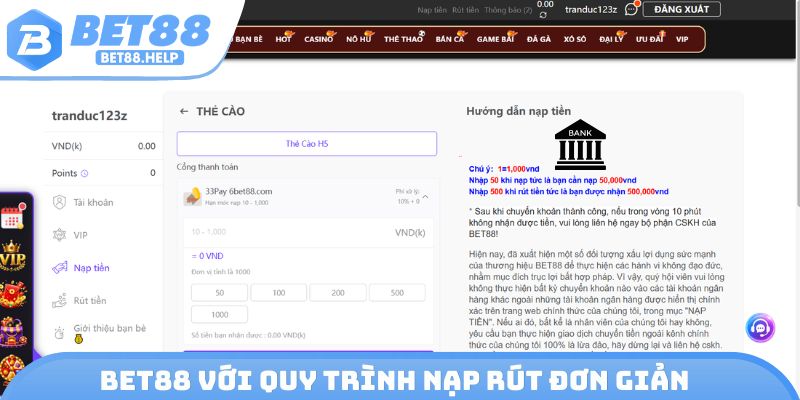Click the Giới thiệu bạn bè icon
800x400 pixels.
[60, 333]
